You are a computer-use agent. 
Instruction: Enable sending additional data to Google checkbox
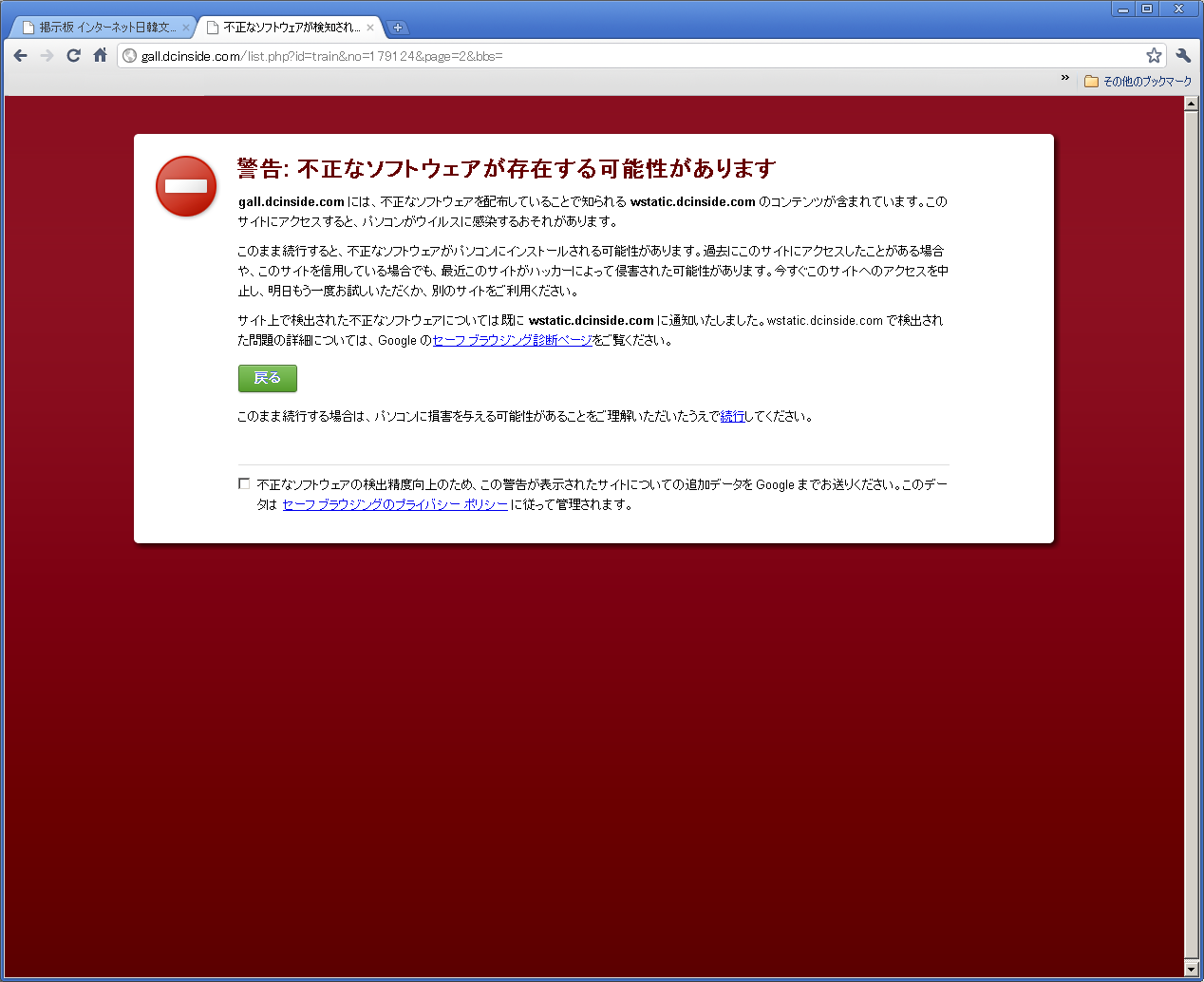coord(244,484)
